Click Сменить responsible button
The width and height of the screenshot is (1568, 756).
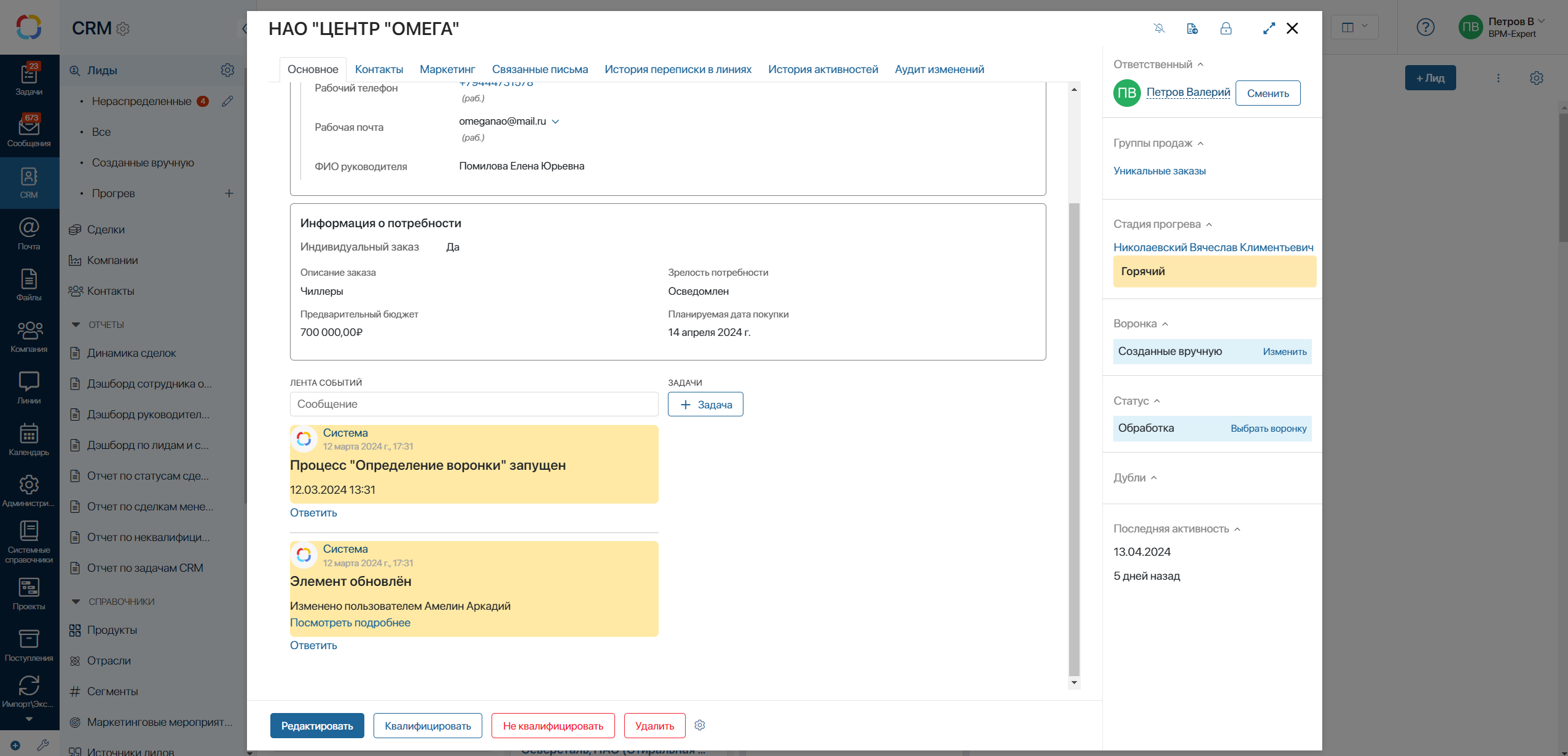(x=1268, y=93)
